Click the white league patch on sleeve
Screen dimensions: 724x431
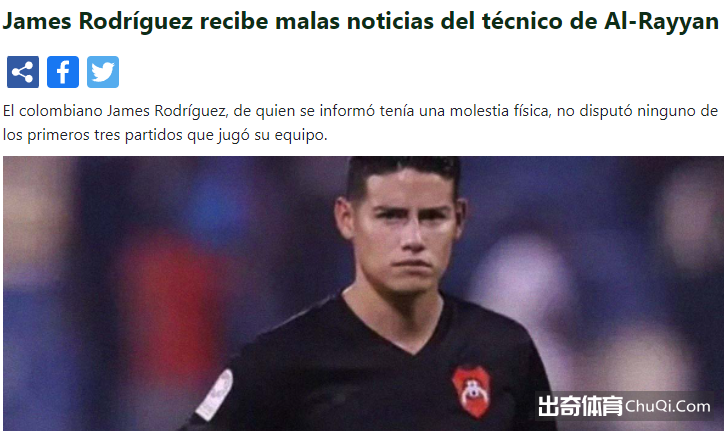click(x=215, y=395)
